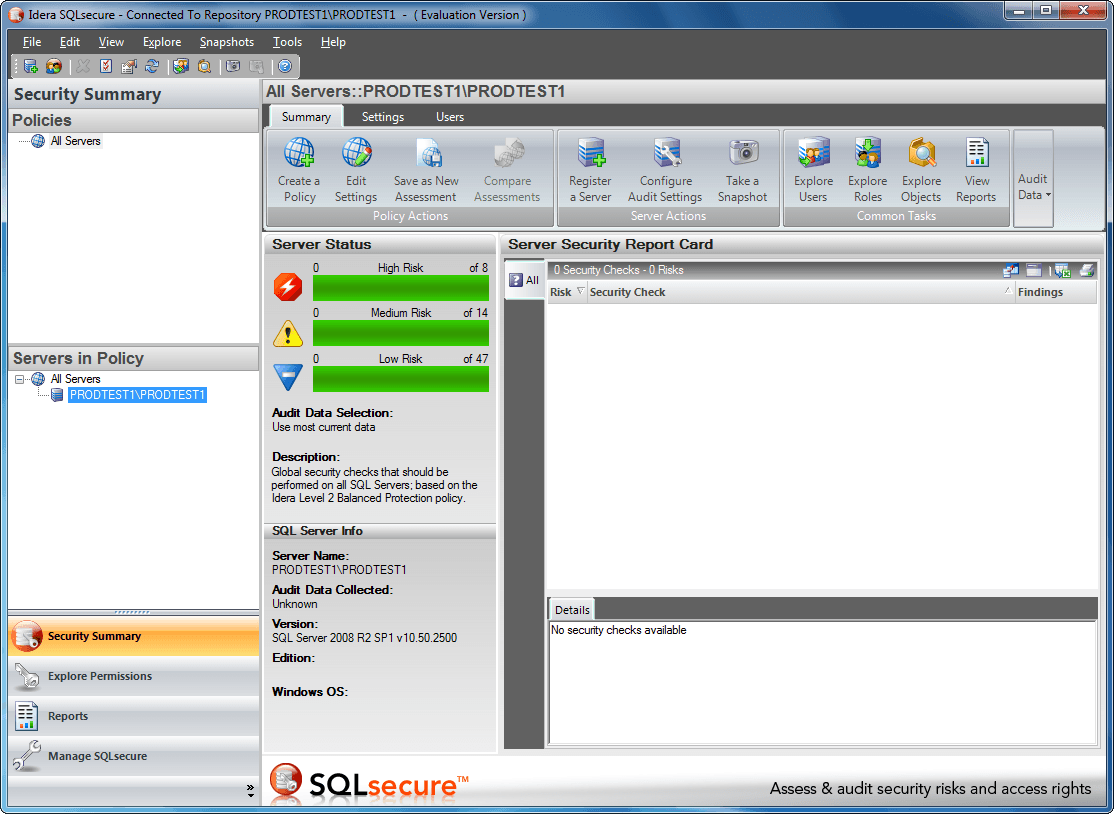Select All Servers under Policies
This screenshot has height=814, width=1114.
coord(75,141)
